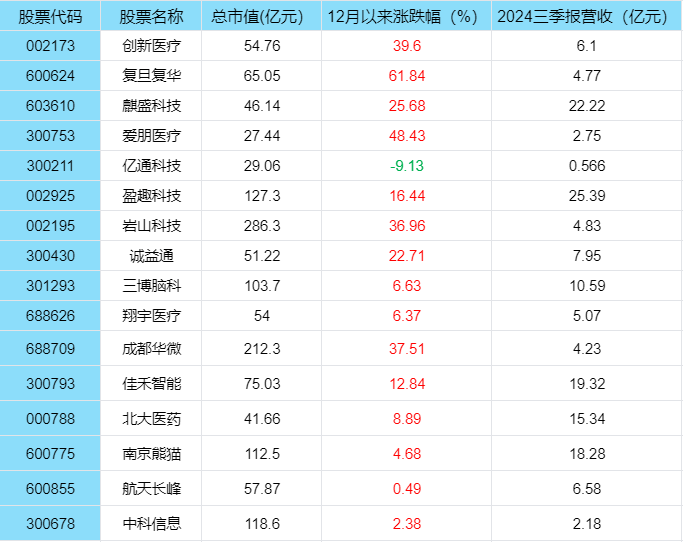683x542 pixels.
Task: Click the 118.6 market value cell
Action: pos(262,524)
